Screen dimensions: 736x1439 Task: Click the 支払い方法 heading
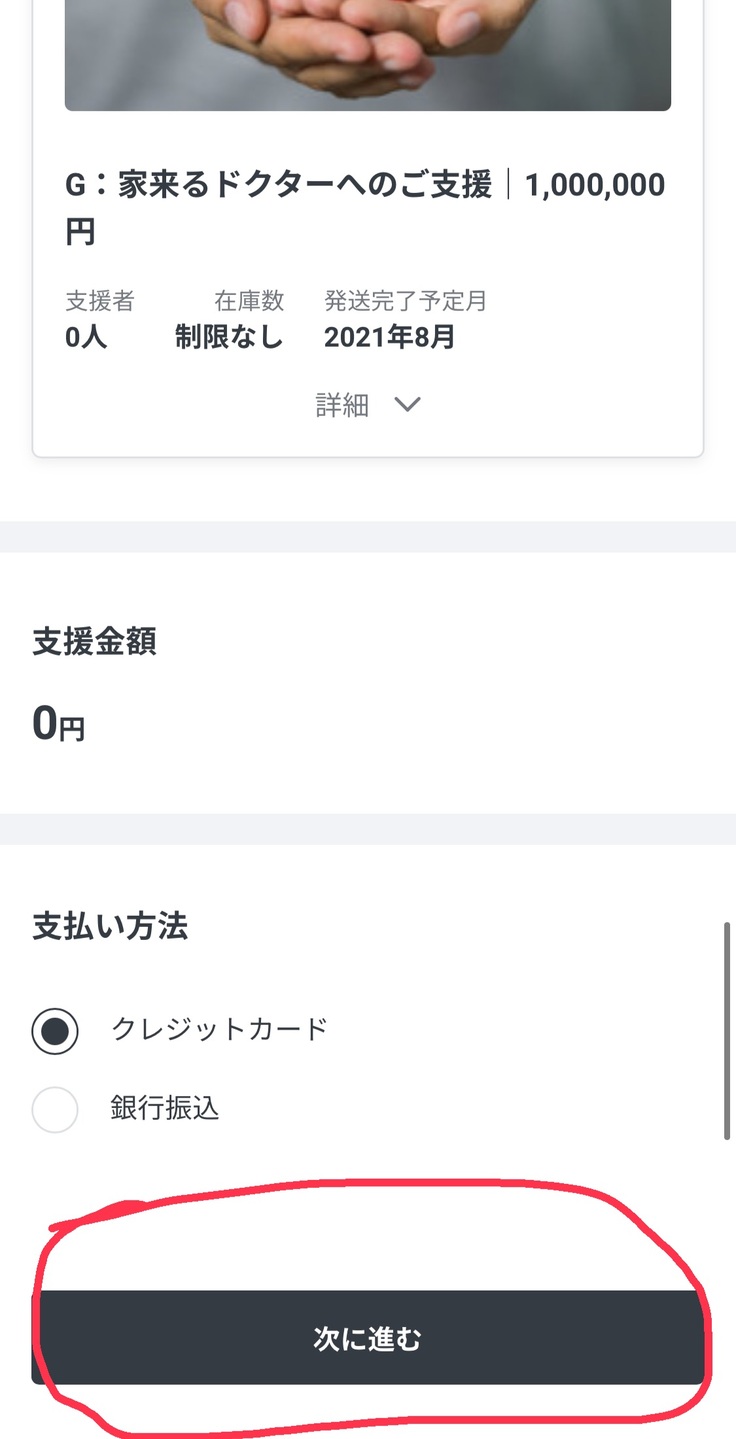[x=110, y=926]
